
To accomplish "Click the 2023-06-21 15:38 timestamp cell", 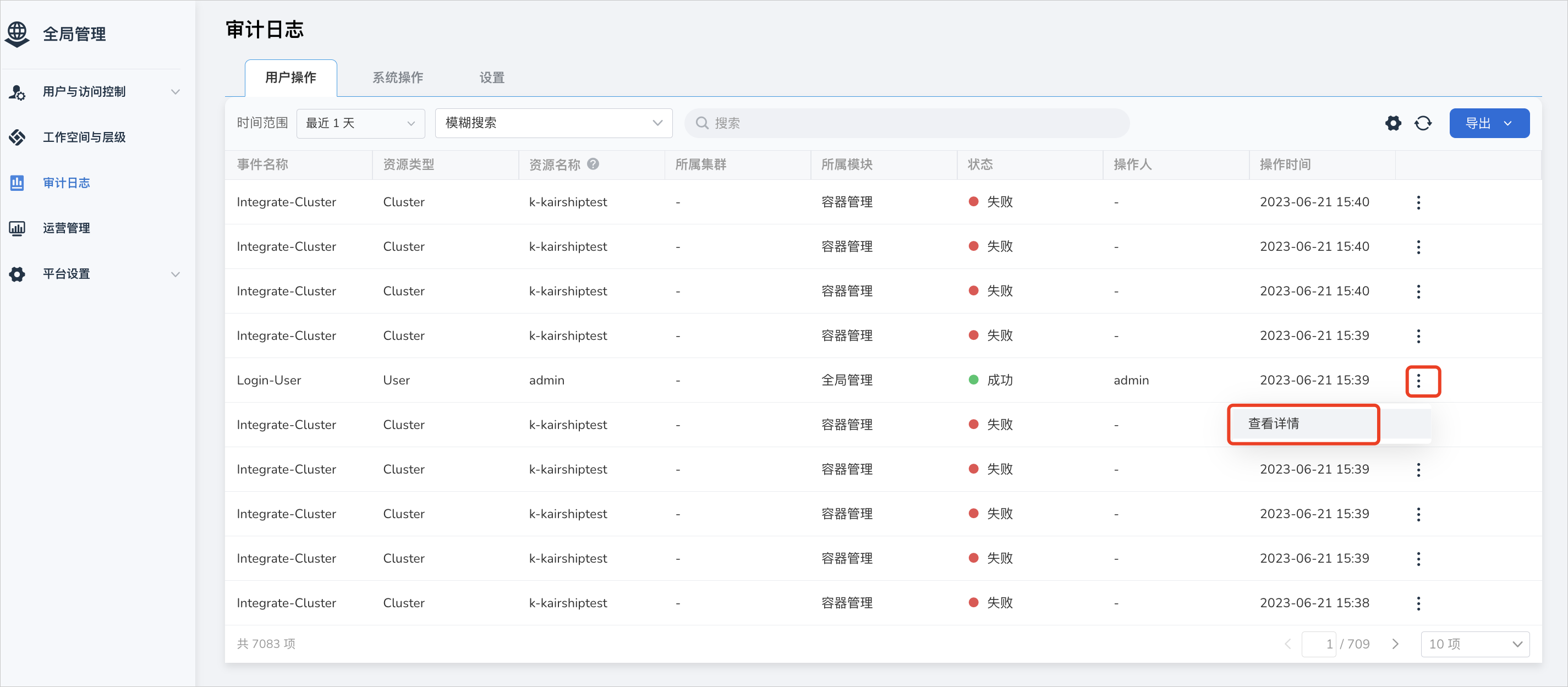I will pos(1314,603).
